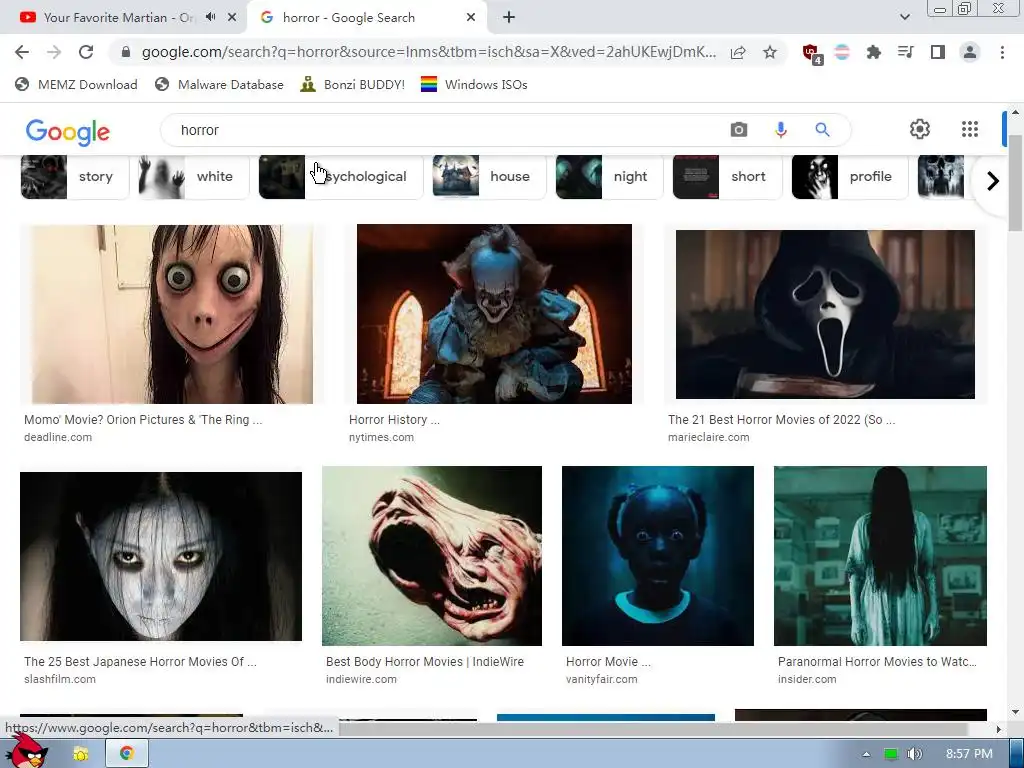Open Google quick settings gear
This screenshot has width=1024, height=768.
[x=920, y=129]
